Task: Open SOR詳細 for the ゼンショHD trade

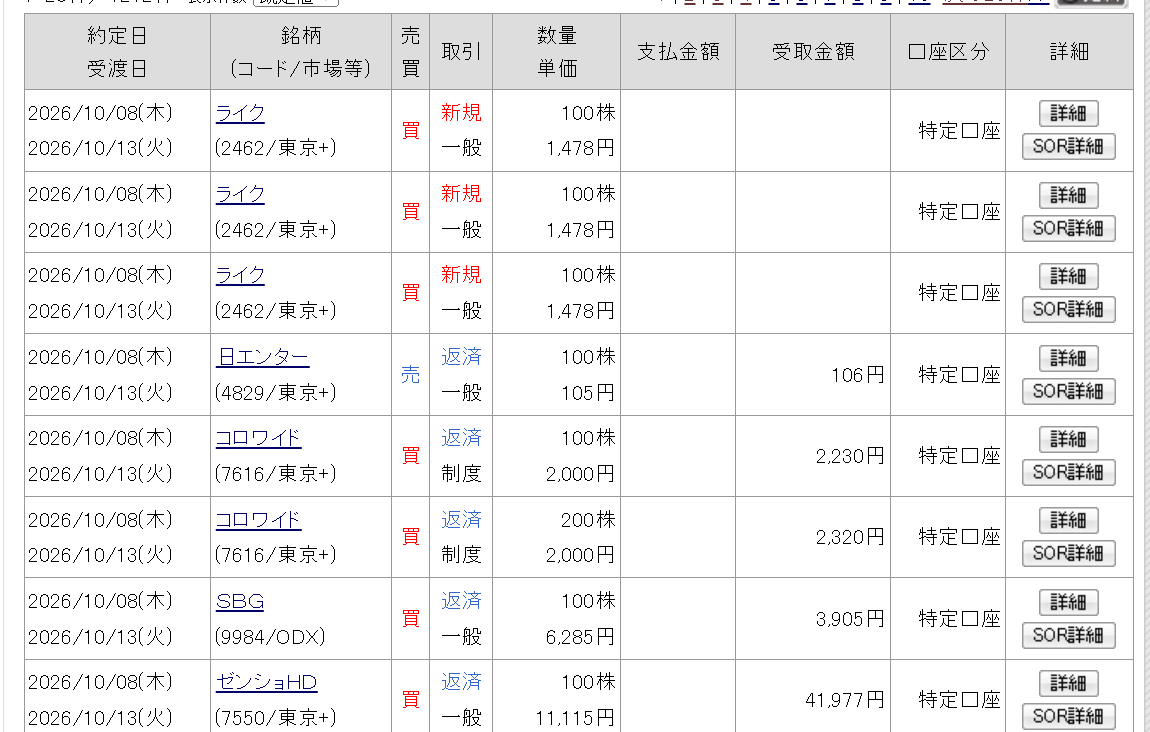Action: click(x=1069, y=717)
